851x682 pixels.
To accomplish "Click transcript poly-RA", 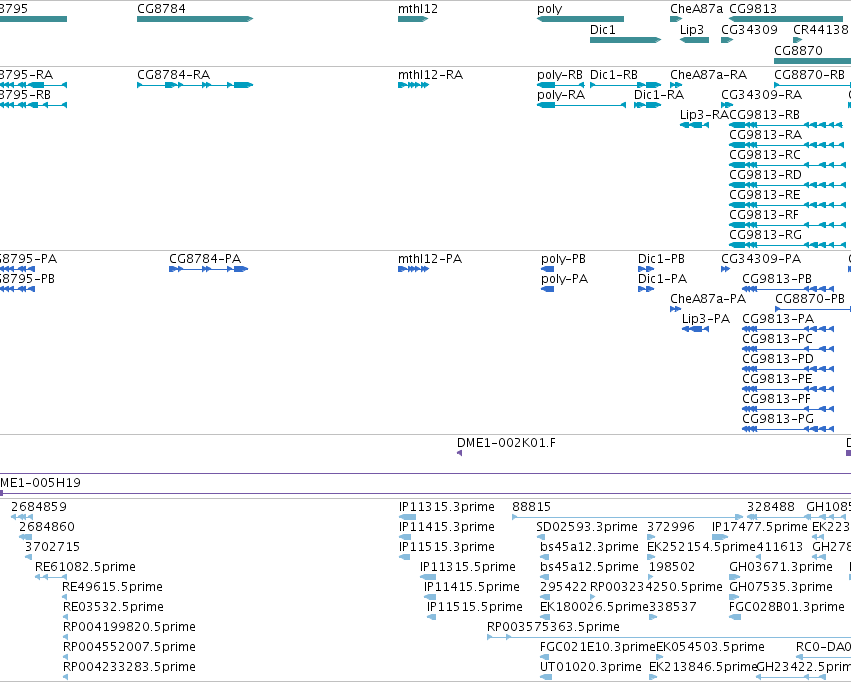I will click(581, 105).
